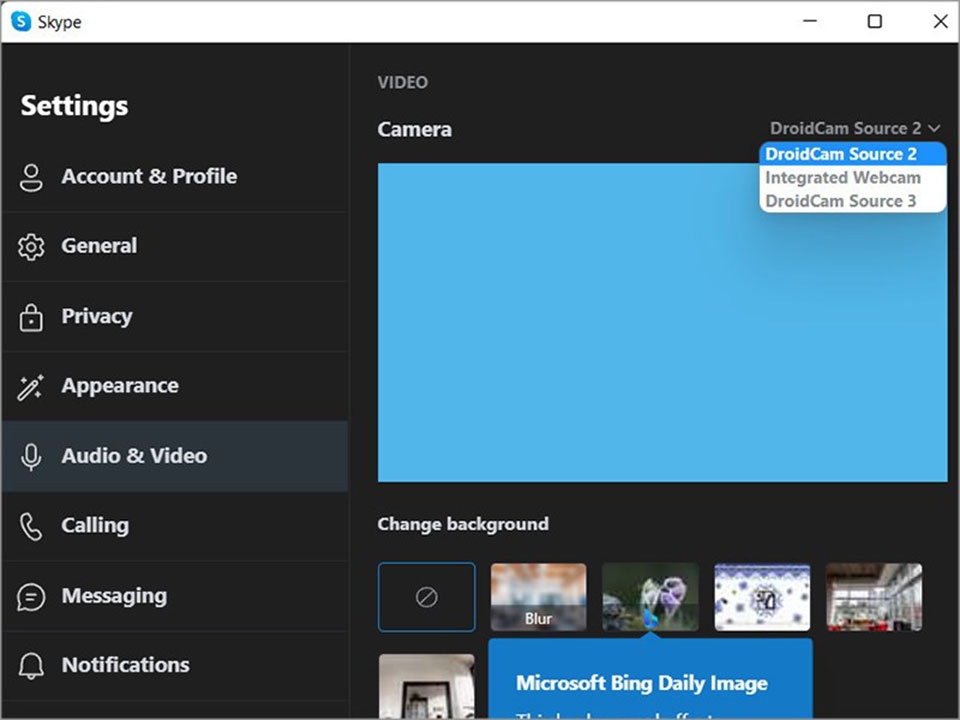
Task: Click the Appearance magic wand icon
Action: [32, 387]
